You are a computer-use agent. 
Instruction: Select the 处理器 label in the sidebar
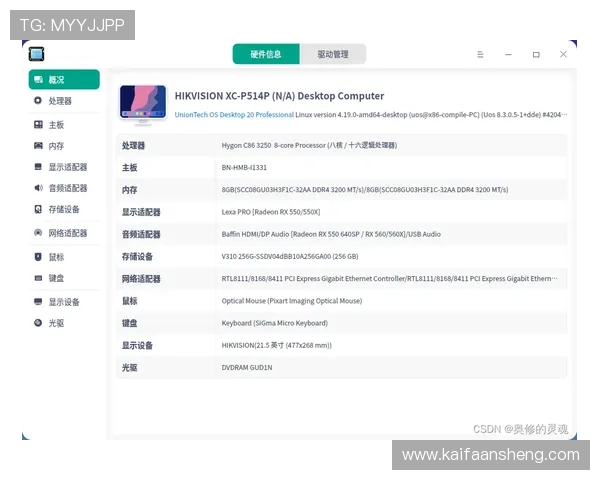point(60,101)
